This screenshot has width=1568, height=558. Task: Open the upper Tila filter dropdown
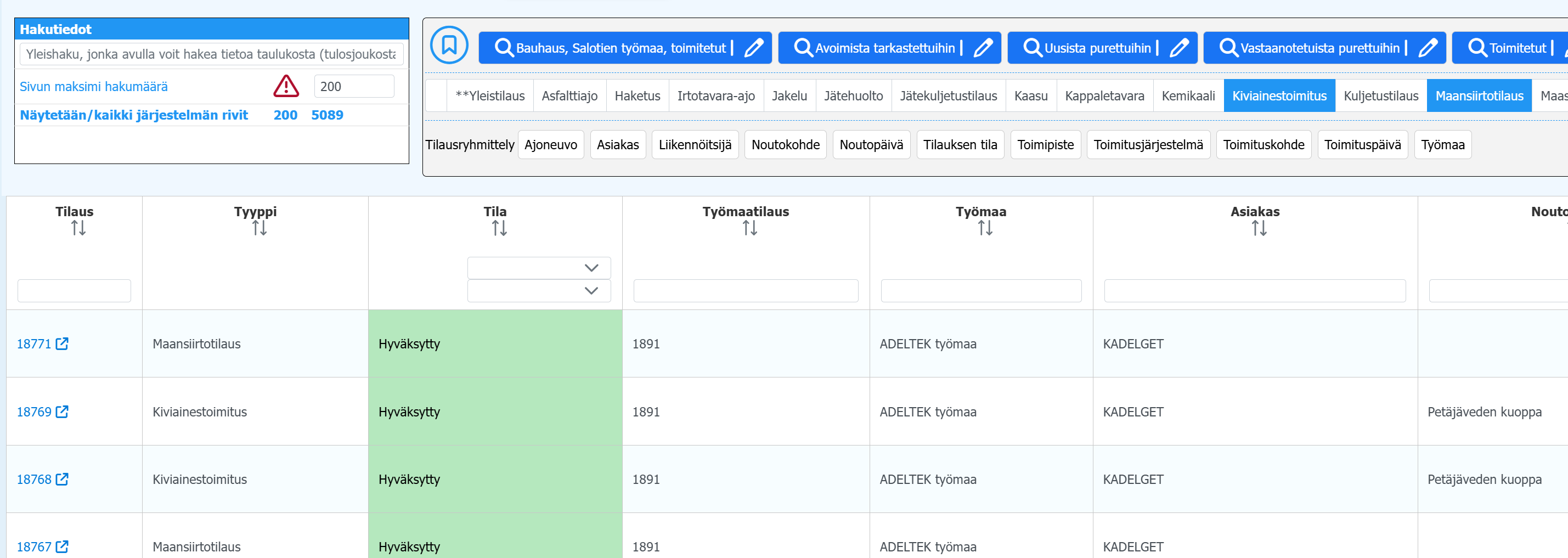539,268
